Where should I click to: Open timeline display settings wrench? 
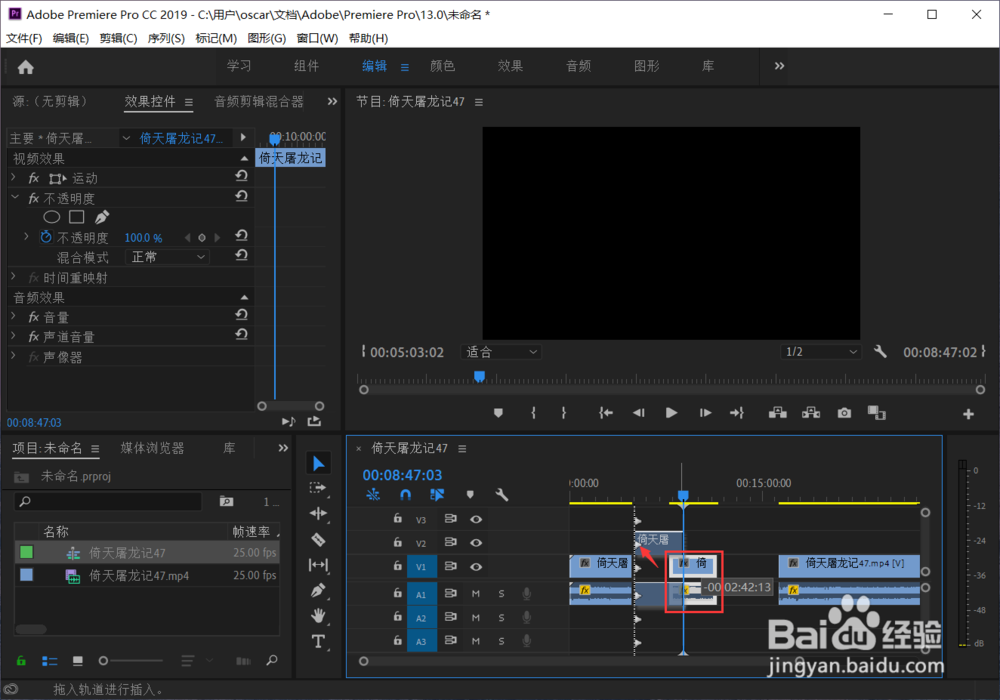tap(501, 495)
